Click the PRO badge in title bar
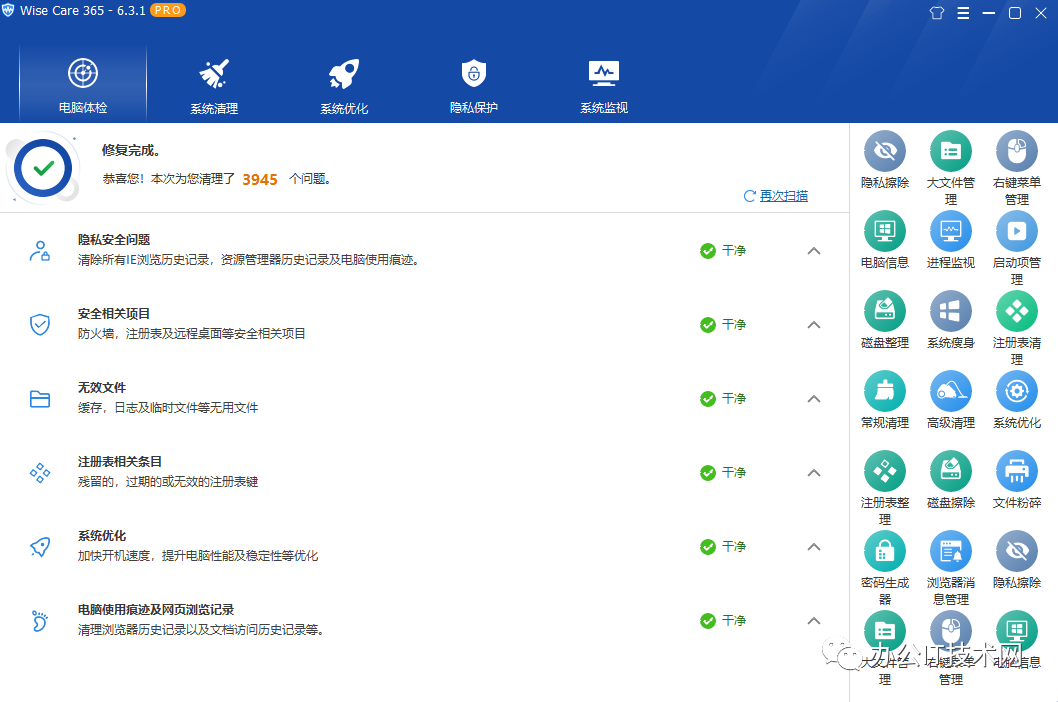 point(167,10)
